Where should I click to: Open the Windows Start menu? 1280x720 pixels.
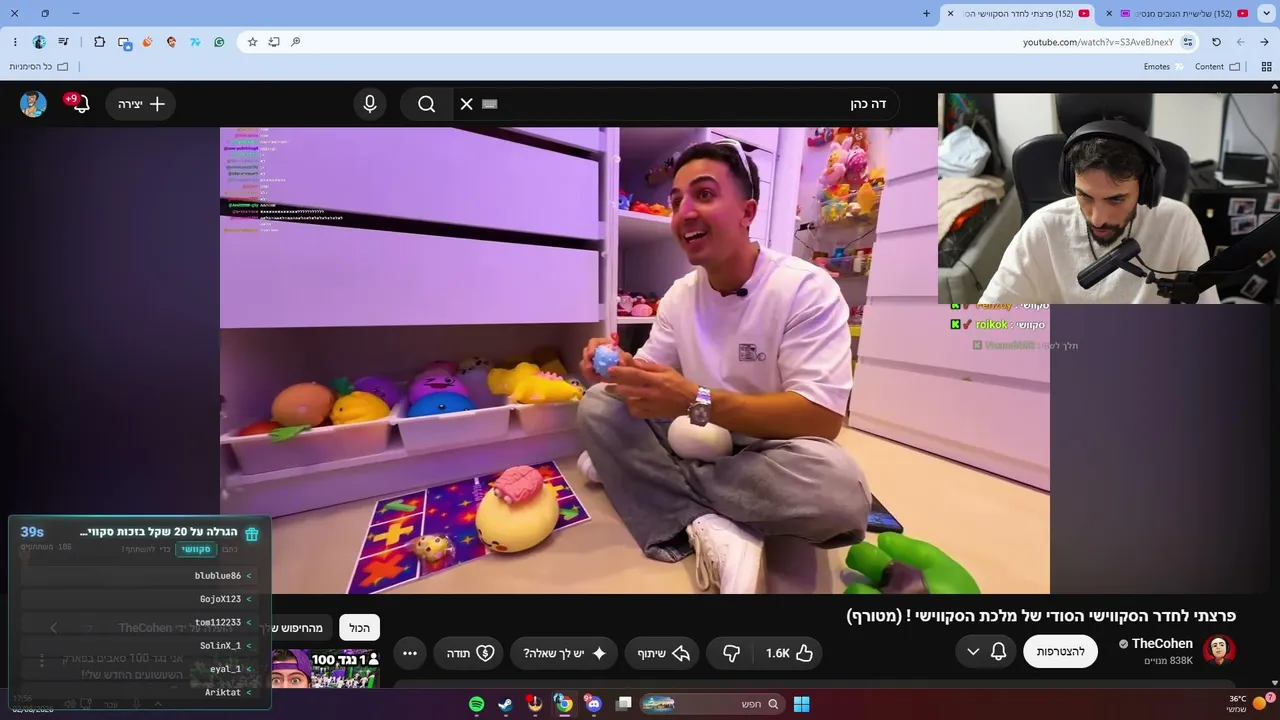801,704
